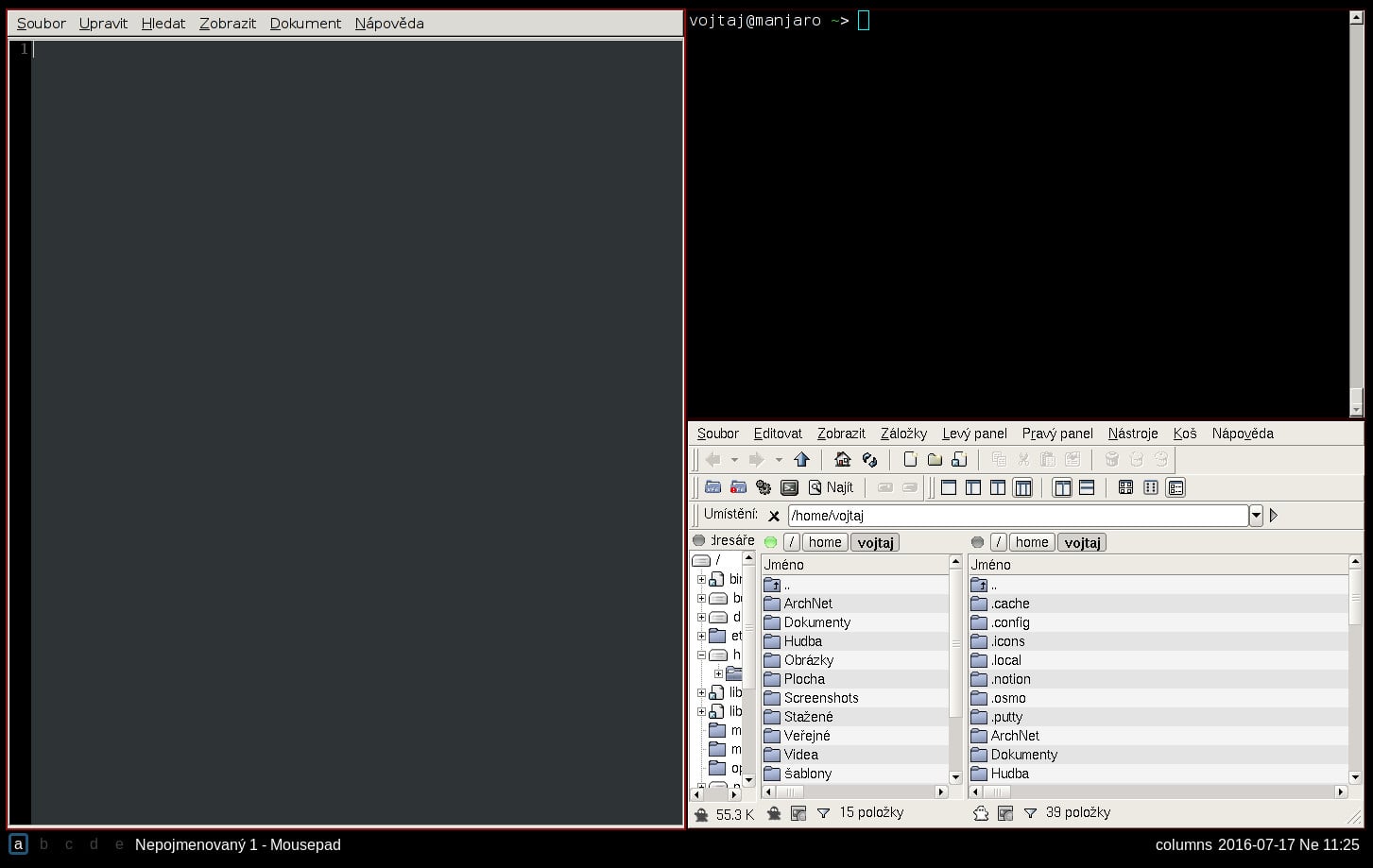Create a new file with toolbar icon

tap(910, 460)
